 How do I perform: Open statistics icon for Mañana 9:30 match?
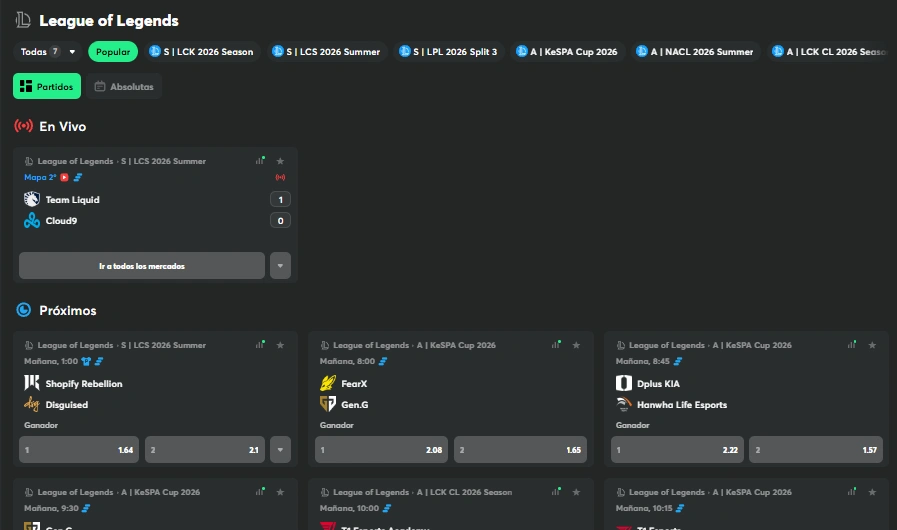(260, 492)
